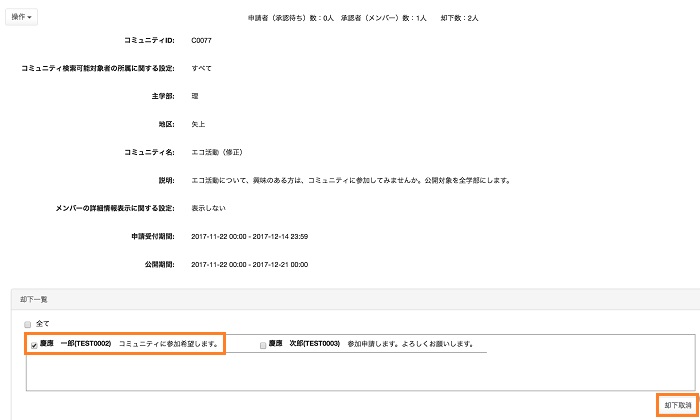Click the 公開期間 date range text
700x420 pixels.
coord(248,264)
